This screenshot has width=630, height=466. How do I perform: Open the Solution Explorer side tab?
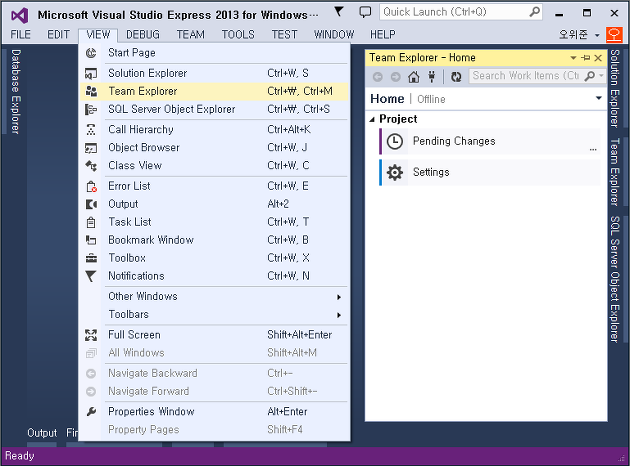[615, 89]
